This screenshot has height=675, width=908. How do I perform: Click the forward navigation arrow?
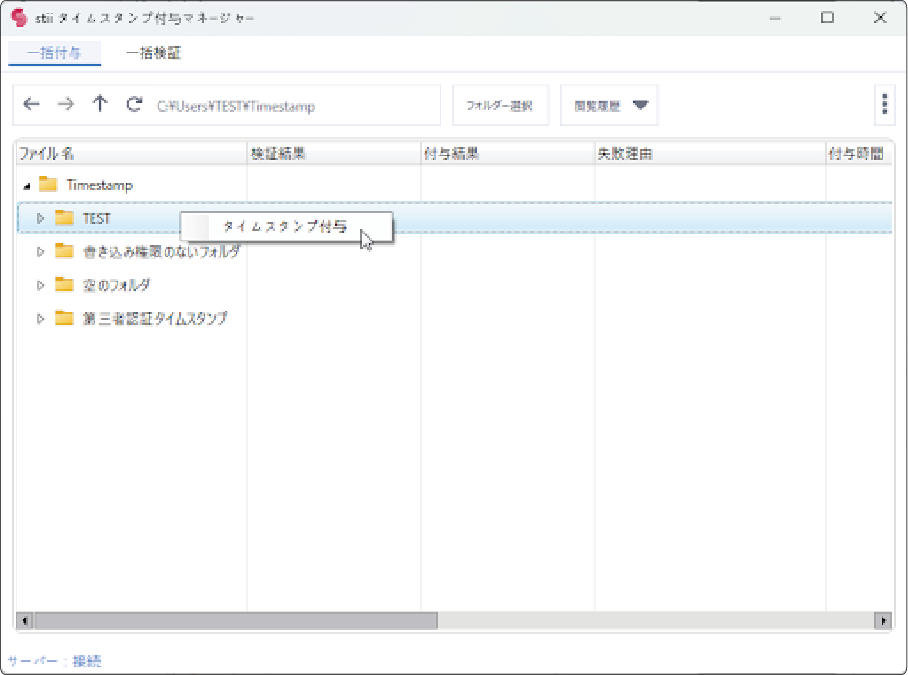tap(65, 105)
